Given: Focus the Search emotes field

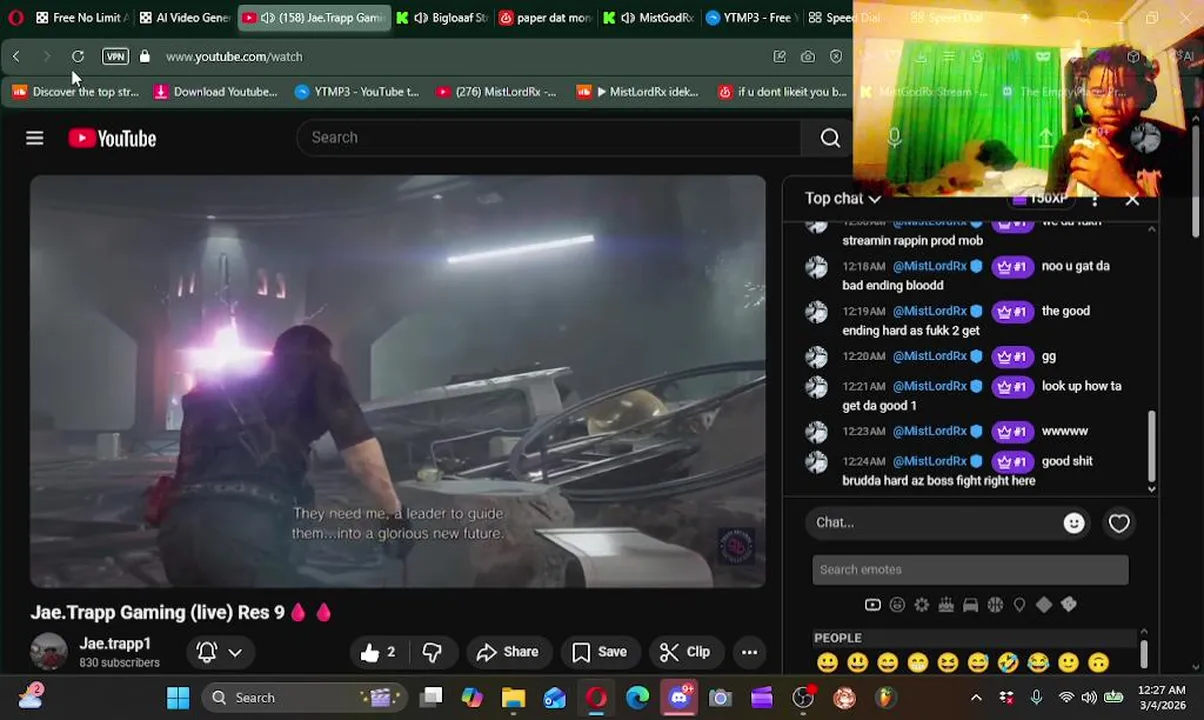Looking at the screenshot, I should 970,570.
